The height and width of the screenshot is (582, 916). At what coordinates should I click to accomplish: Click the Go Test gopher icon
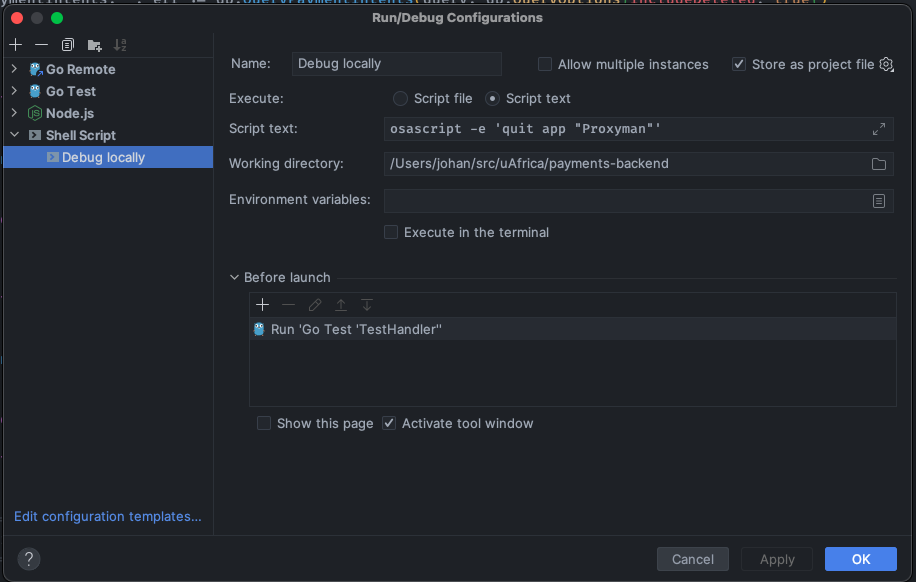tap(35, 91)
